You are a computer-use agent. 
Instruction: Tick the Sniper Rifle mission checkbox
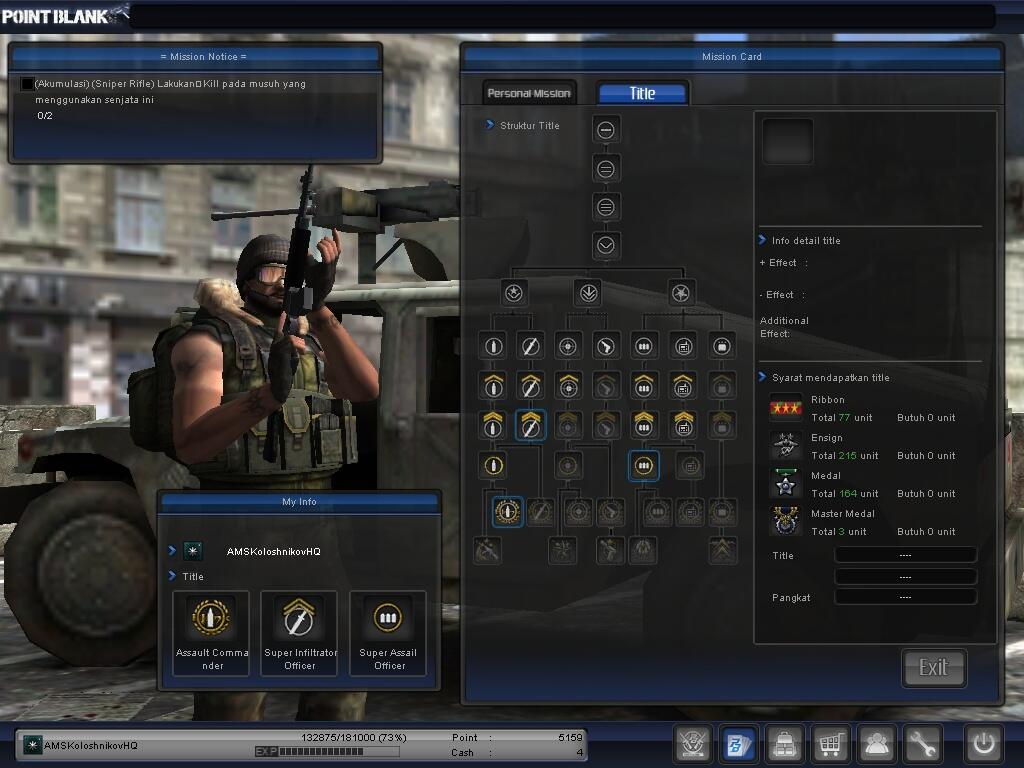27,84
